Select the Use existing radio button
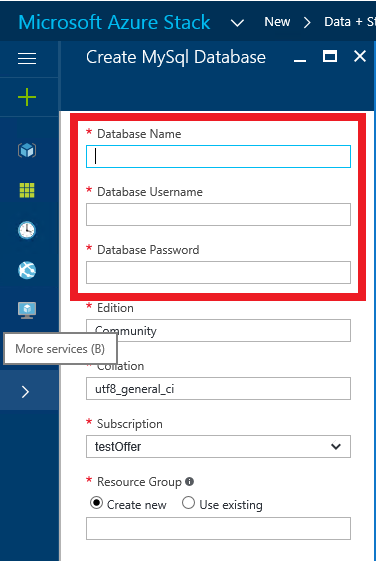This screenshot has height=561, width=376. pos(188,503)
